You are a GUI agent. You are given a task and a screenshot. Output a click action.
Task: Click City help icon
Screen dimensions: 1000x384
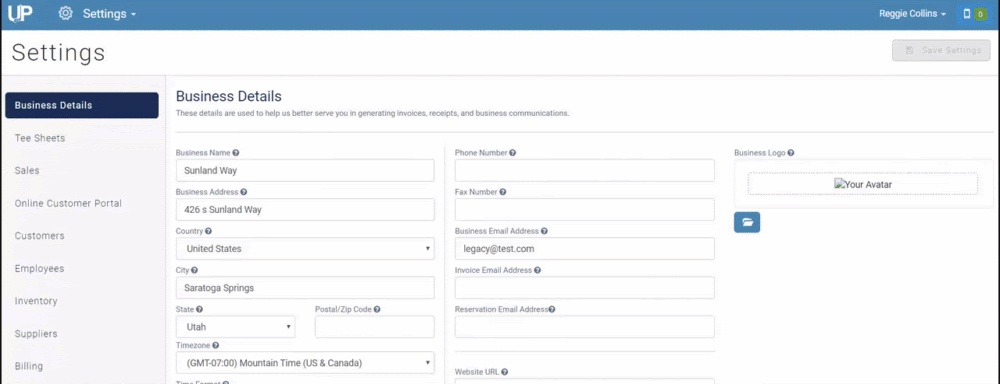[x=195, y=270]
